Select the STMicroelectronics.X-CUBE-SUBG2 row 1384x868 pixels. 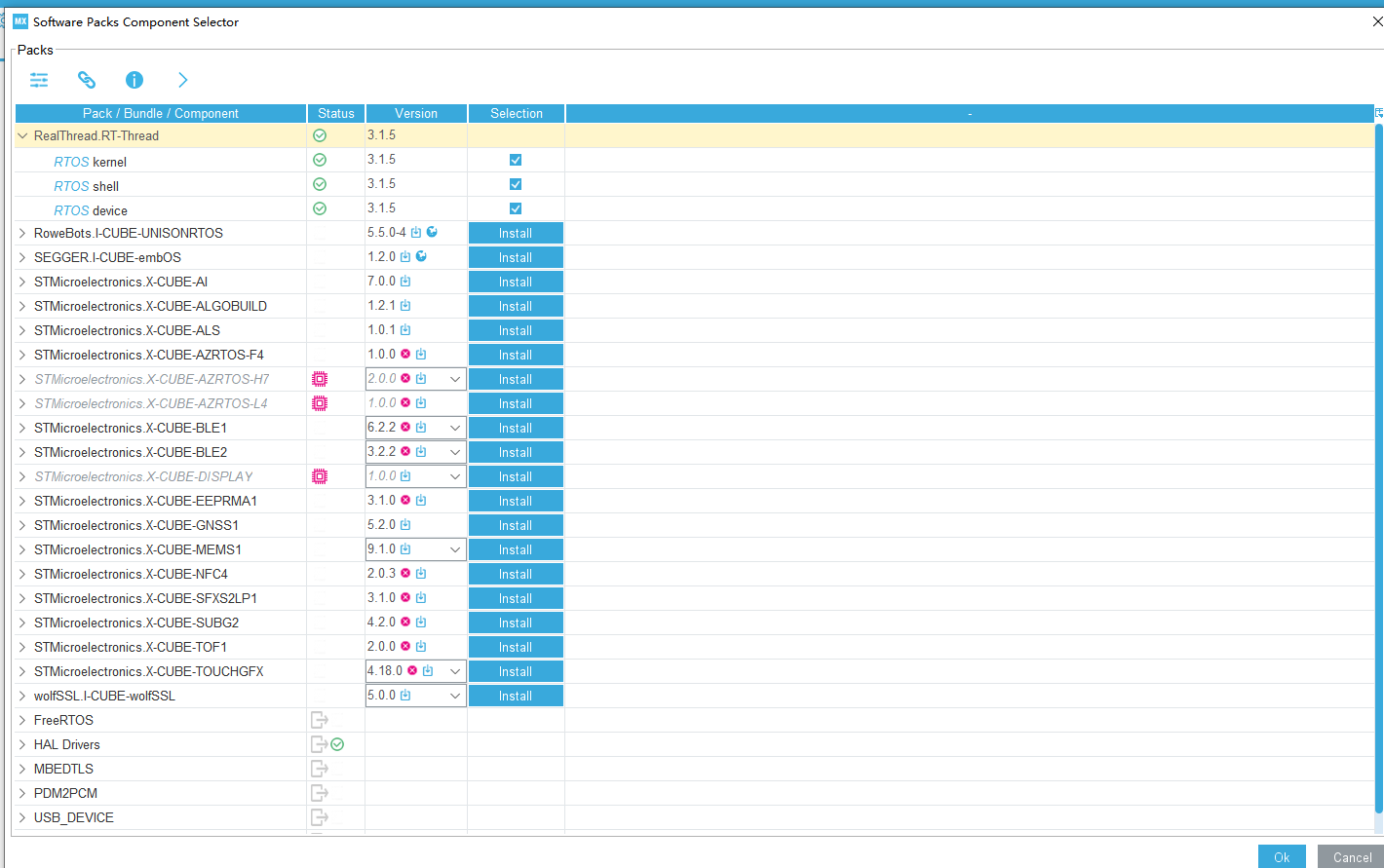(694, 623)
